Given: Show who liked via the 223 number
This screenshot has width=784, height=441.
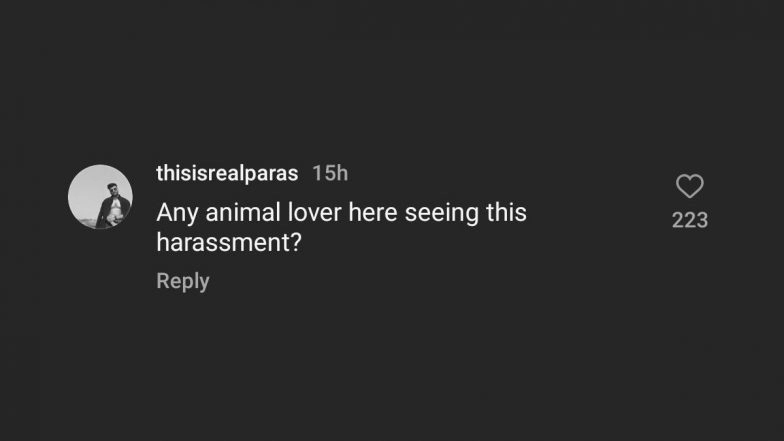Looking at the screenshot, I should point(690,220).
